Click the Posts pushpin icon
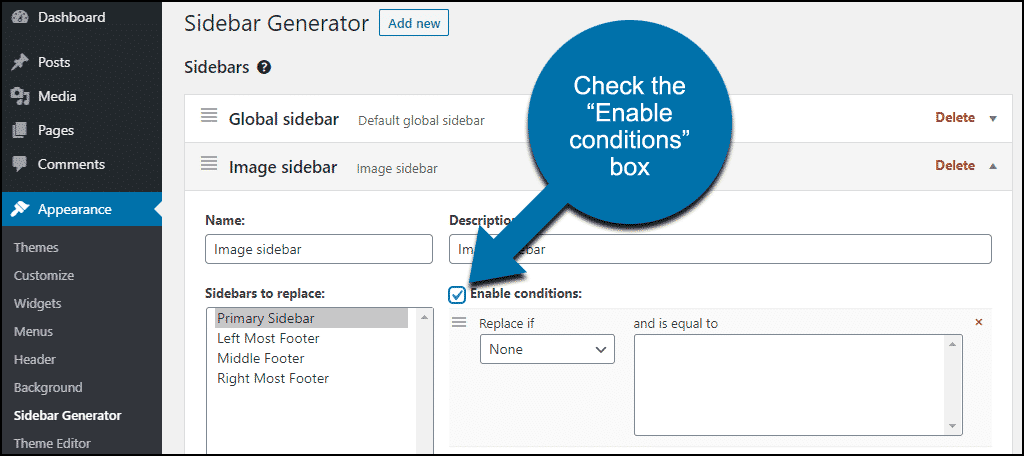1024x456 pixels. point(20,62)
